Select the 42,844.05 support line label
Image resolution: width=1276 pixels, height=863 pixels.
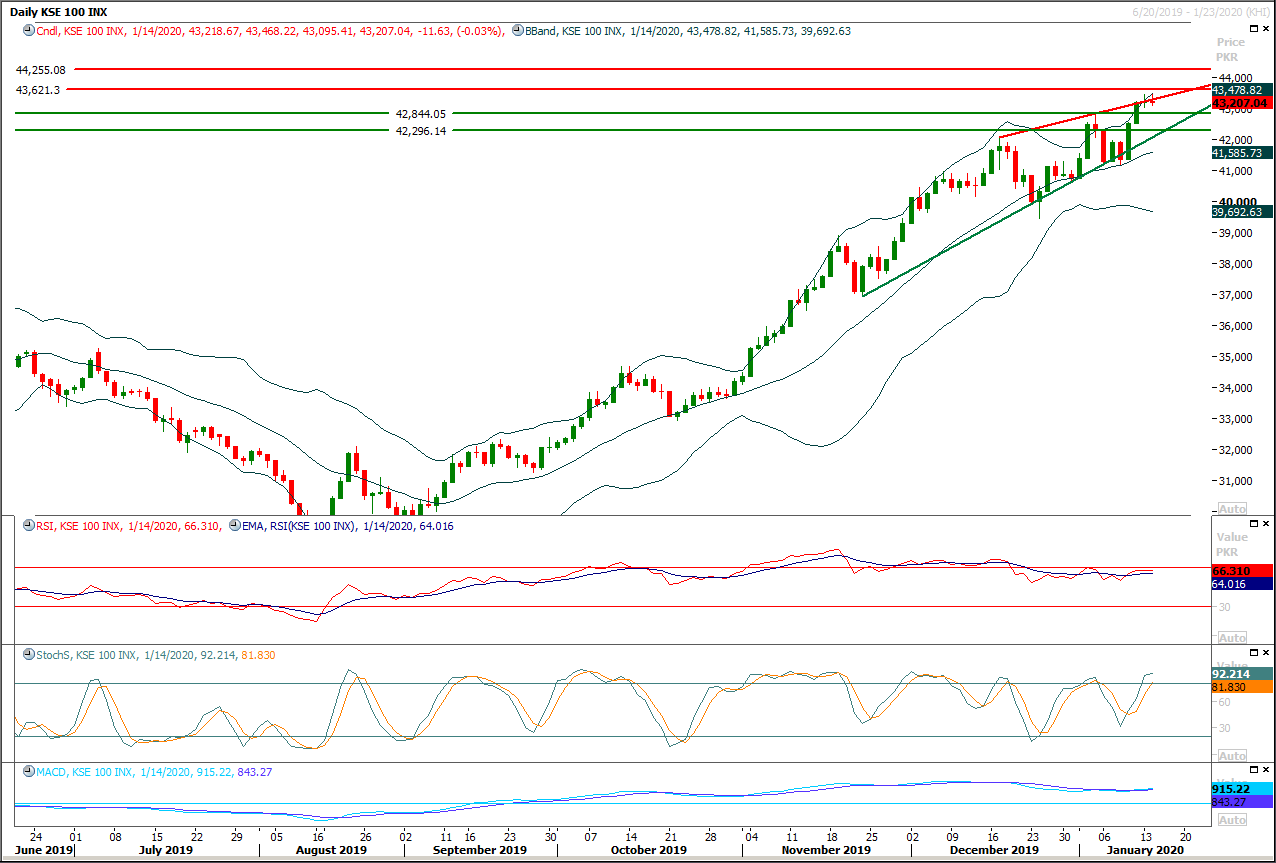tap(420, 114)
